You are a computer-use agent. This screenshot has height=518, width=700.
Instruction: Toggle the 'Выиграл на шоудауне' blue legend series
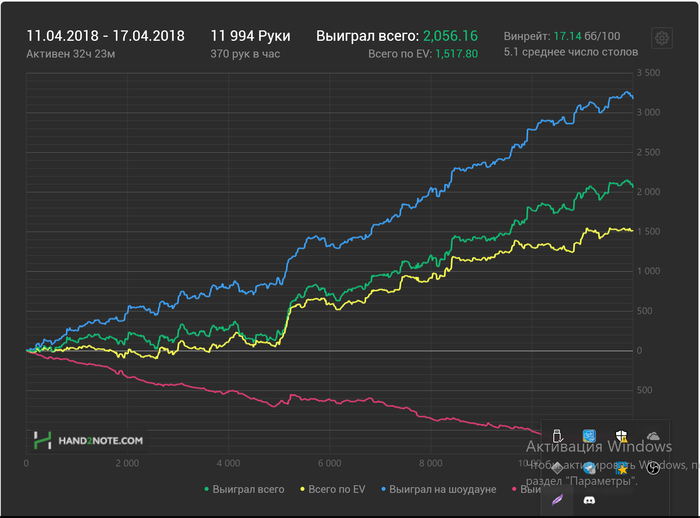point(439,489)
